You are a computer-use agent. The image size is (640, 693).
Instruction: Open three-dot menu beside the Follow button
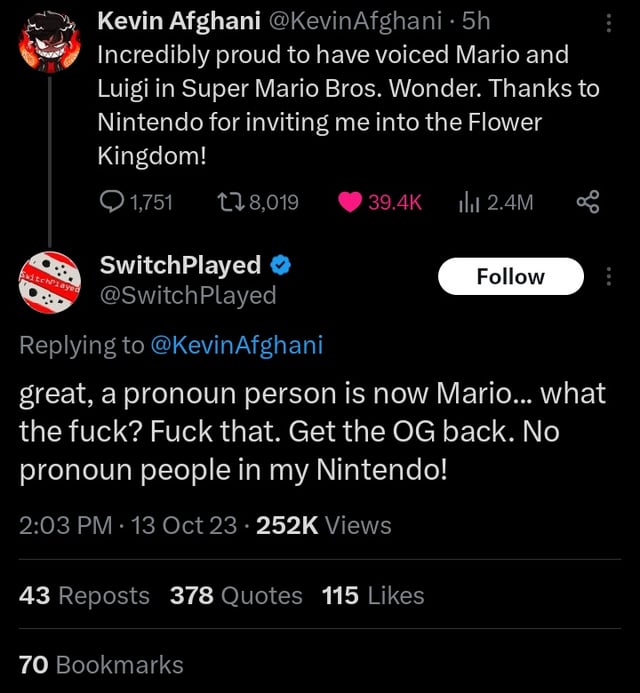(611, 276)
